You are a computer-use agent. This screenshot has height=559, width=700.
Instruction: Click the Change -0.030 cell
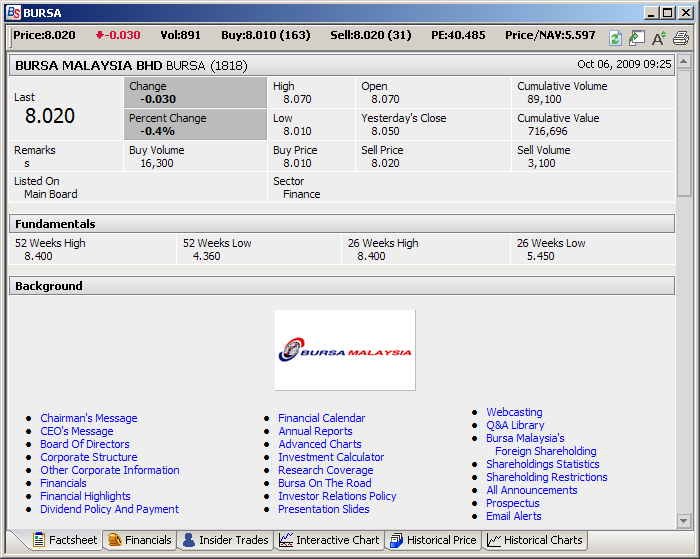(x=195, y=93)
